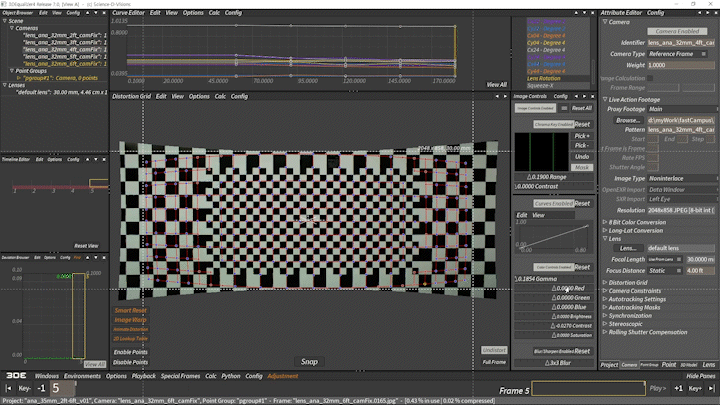Click Attribute Editor panel left-arrow icon
720x405 pixels.
click(x=699, y=13)
